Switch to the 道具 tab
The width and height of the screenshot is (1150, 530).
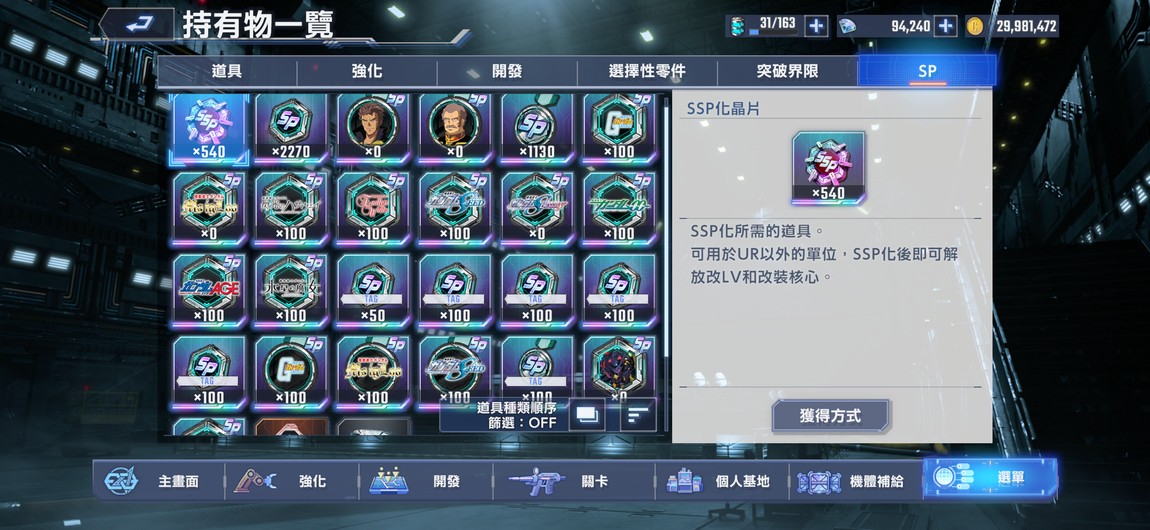[x=227, y=72]
